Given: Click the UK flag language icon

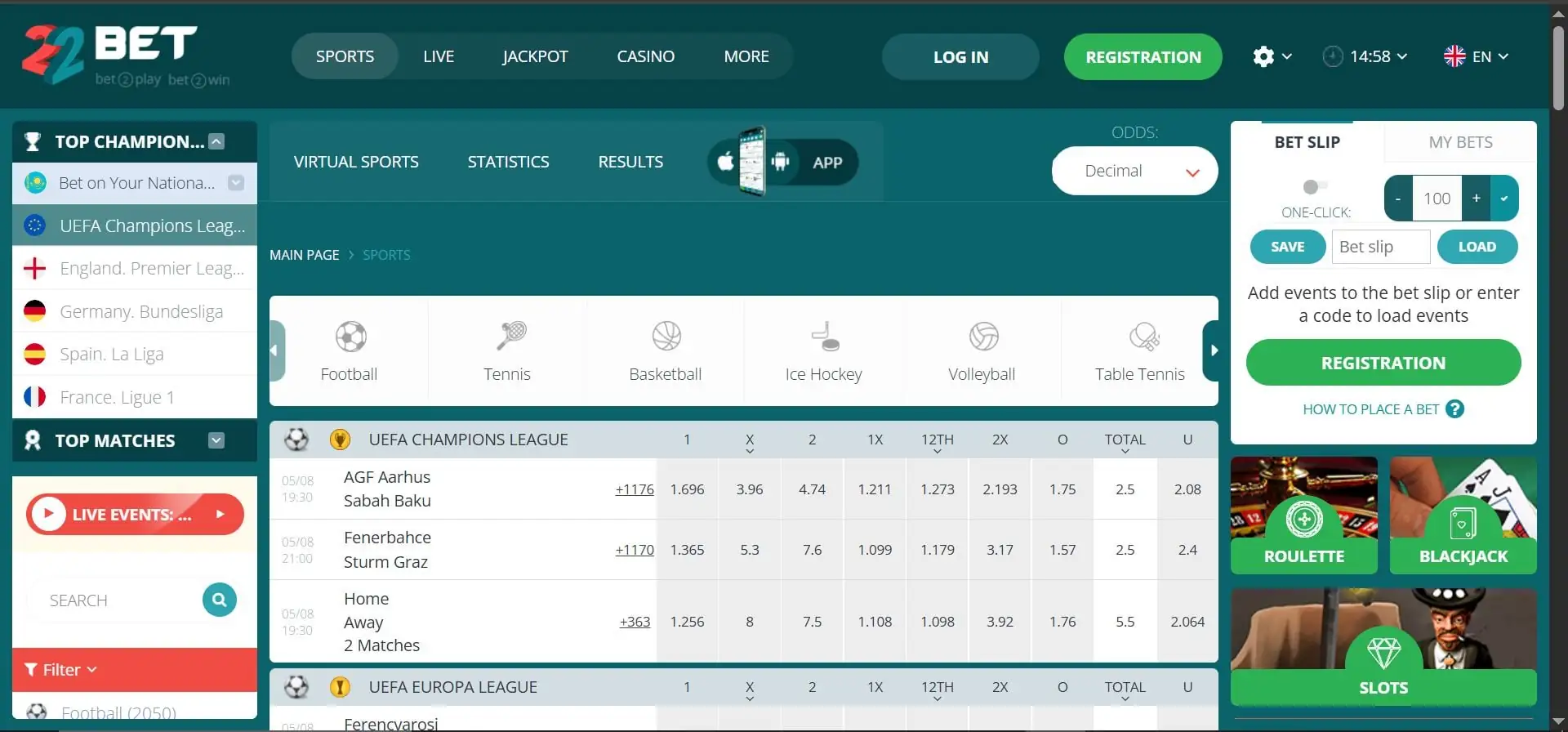Looking at the screenshot, I should tap(1454, 56).
